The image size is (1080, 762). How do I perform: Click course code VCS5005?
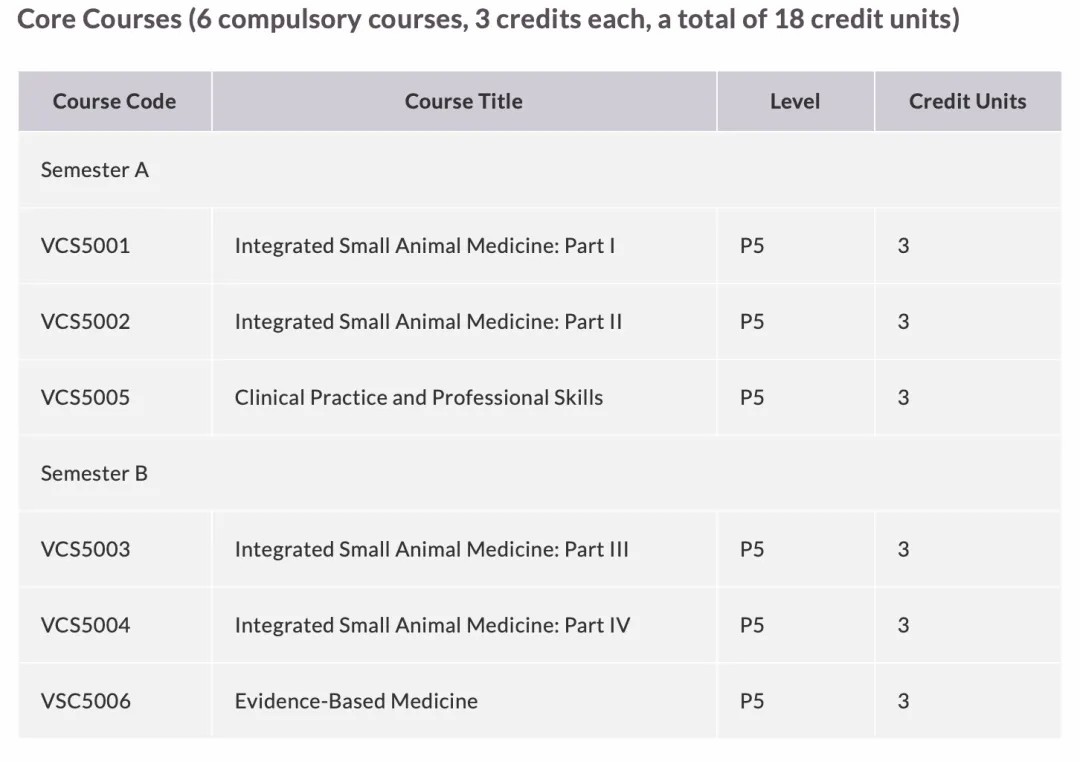(x=85, y=398)
